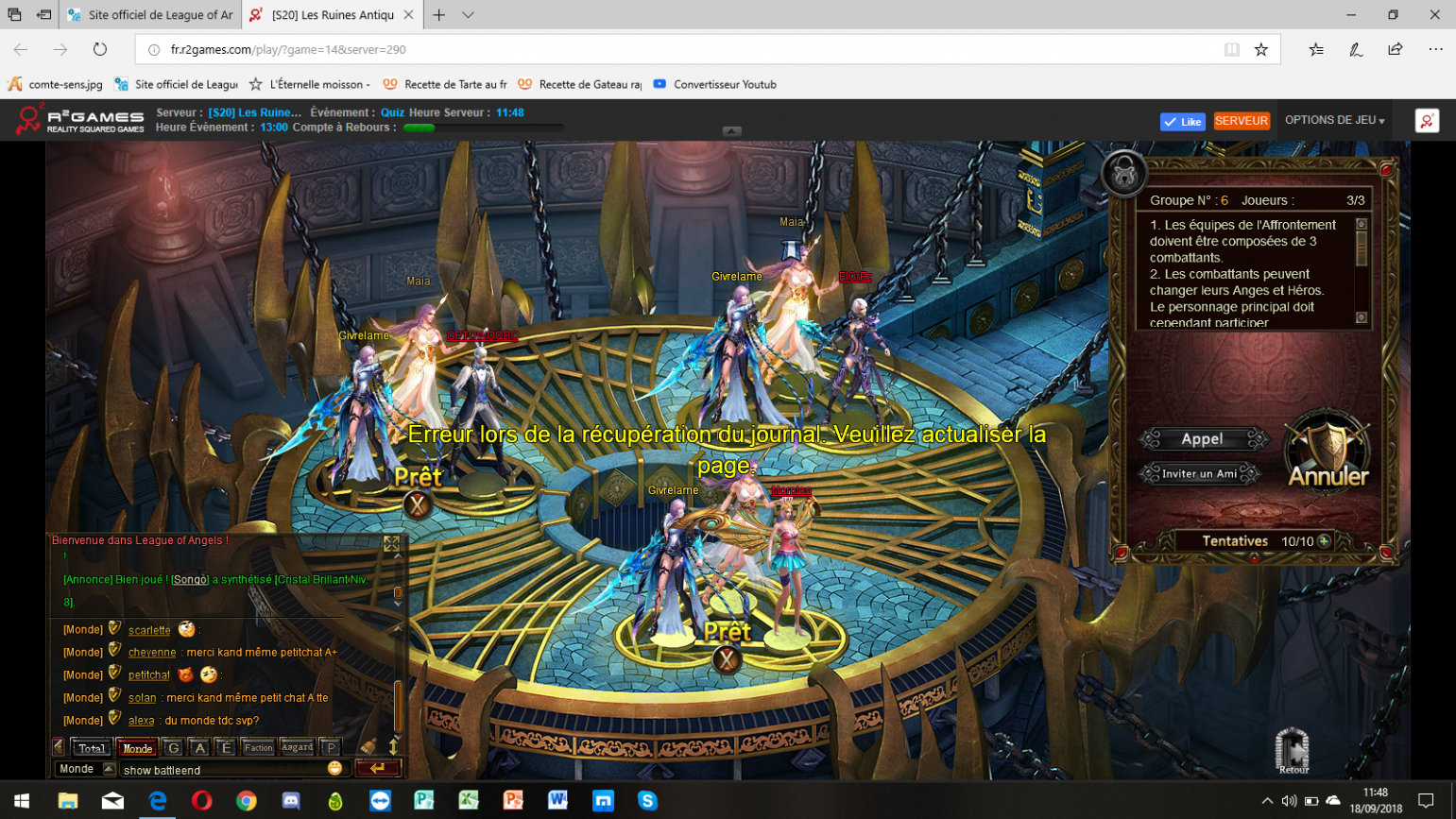Expand chat window with corner arrows icon
This screenshot has width=1456, height=819.
click(x=391, y=544)
